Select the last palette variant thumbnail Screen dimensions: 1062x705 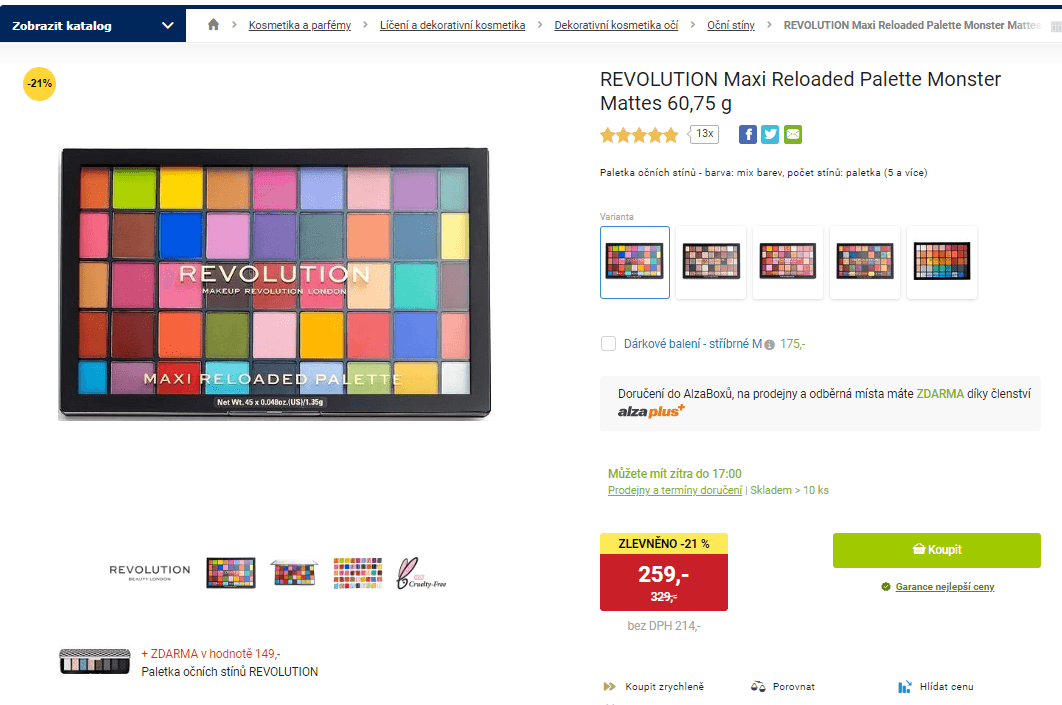click(942, 262)
